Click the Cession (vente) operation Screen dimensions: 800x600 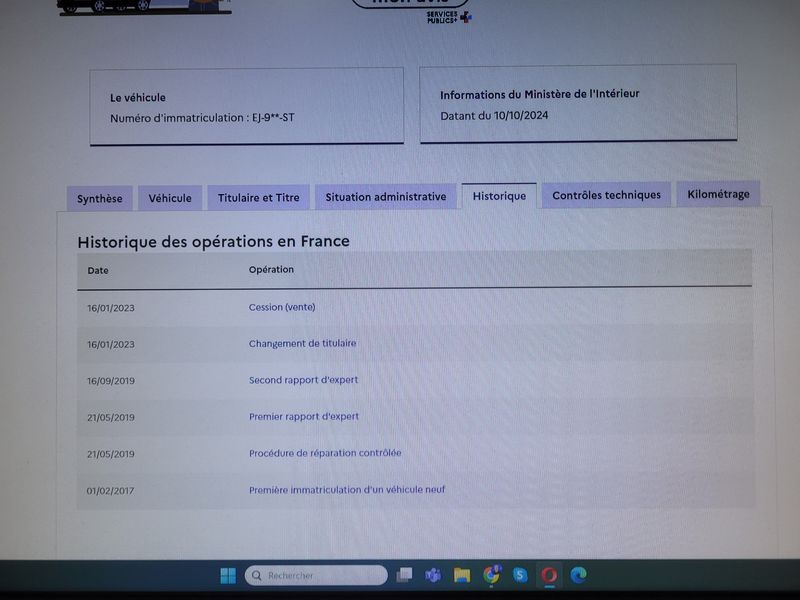pos(282,307)
